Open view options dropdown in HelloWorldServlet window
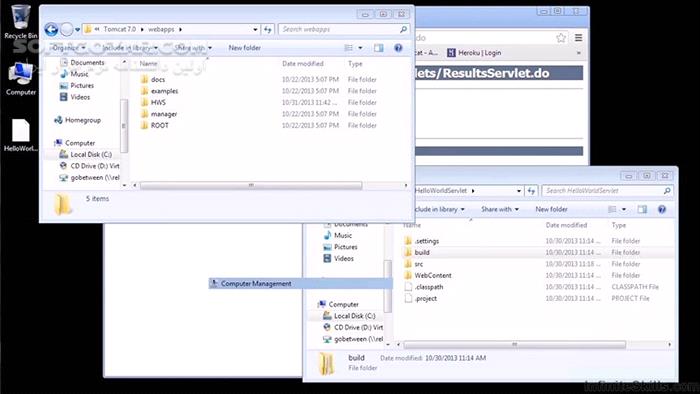 coord(624,209)
